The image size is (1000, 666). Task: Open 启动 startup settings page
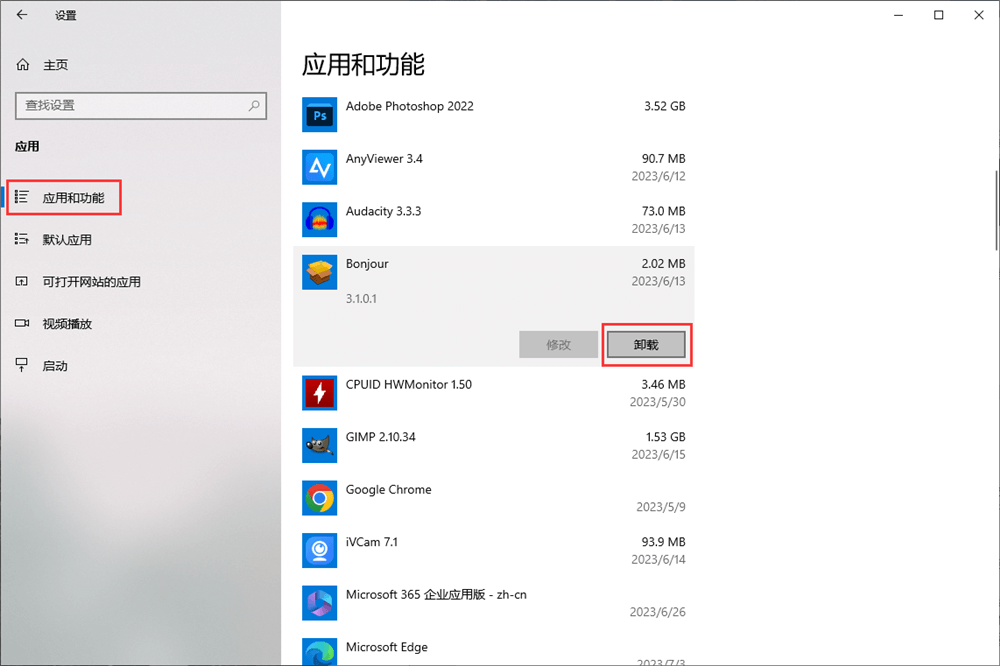(54, 366)
